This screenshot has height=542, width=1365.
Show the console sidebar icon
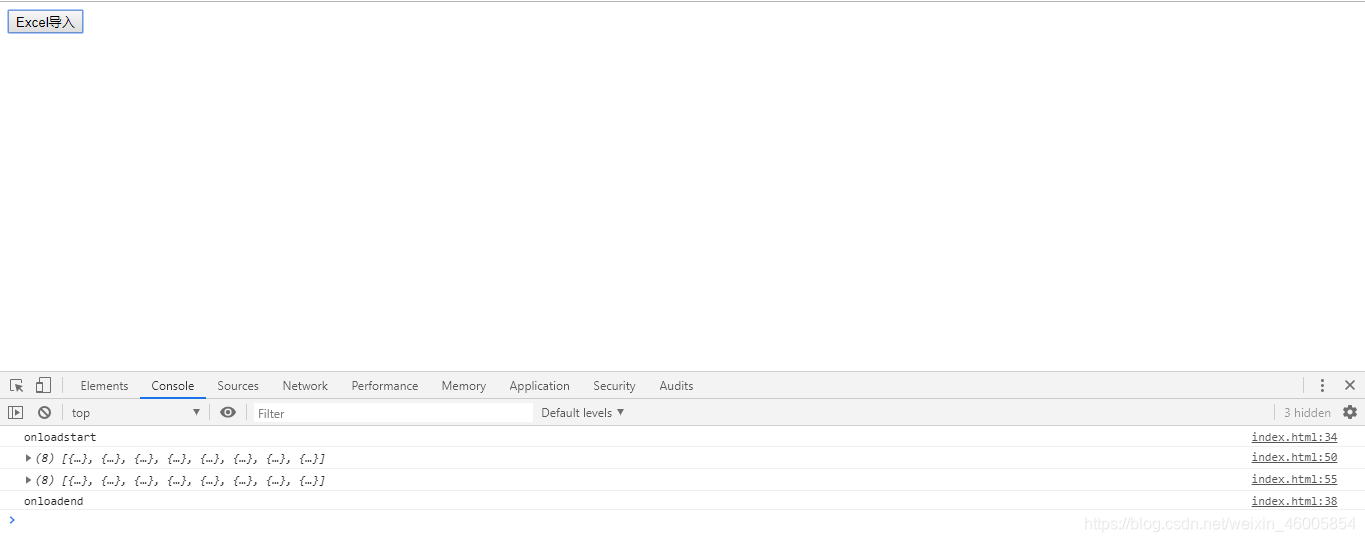16,412
